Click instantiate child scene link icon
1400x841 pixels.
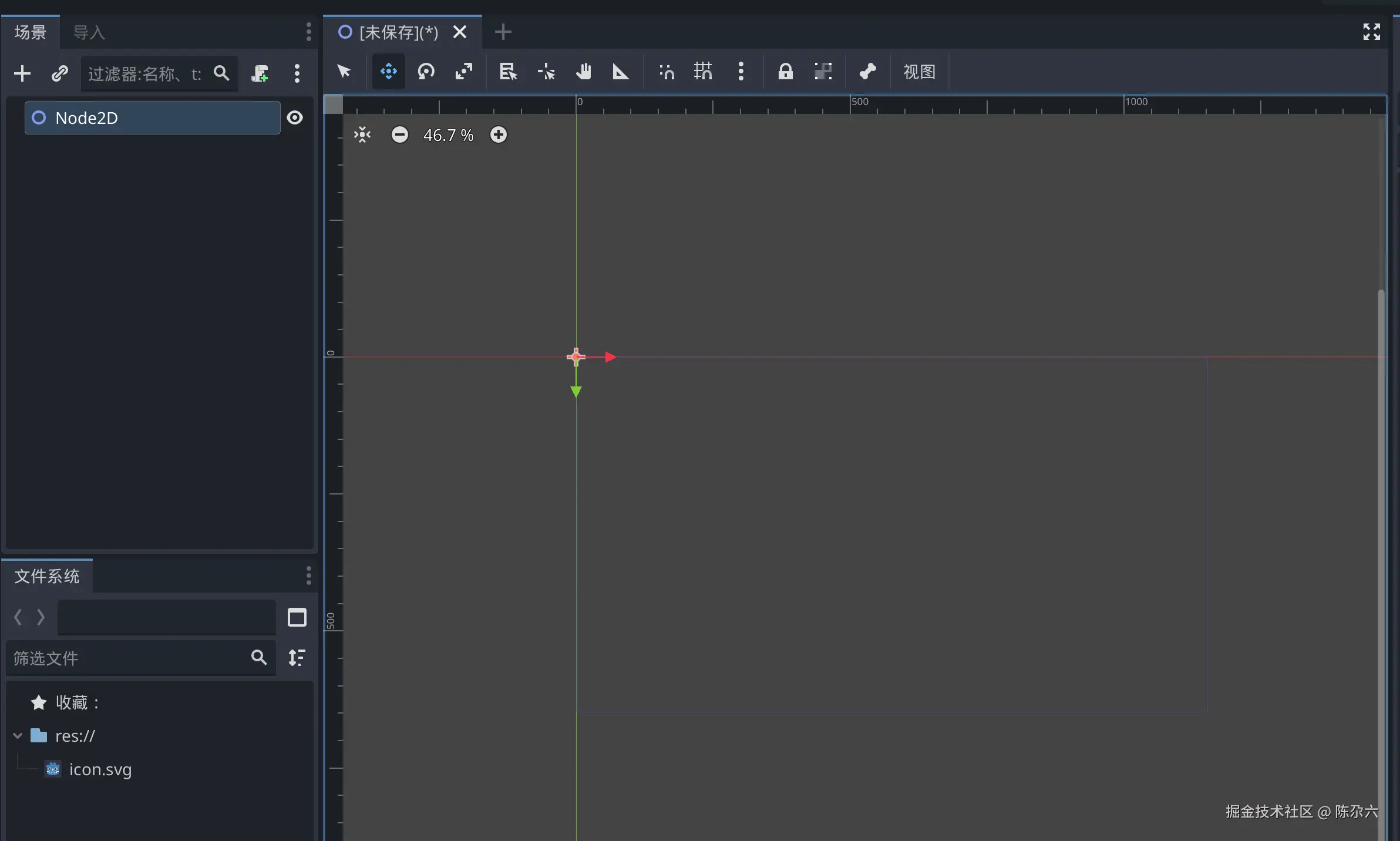pos(59,73)
